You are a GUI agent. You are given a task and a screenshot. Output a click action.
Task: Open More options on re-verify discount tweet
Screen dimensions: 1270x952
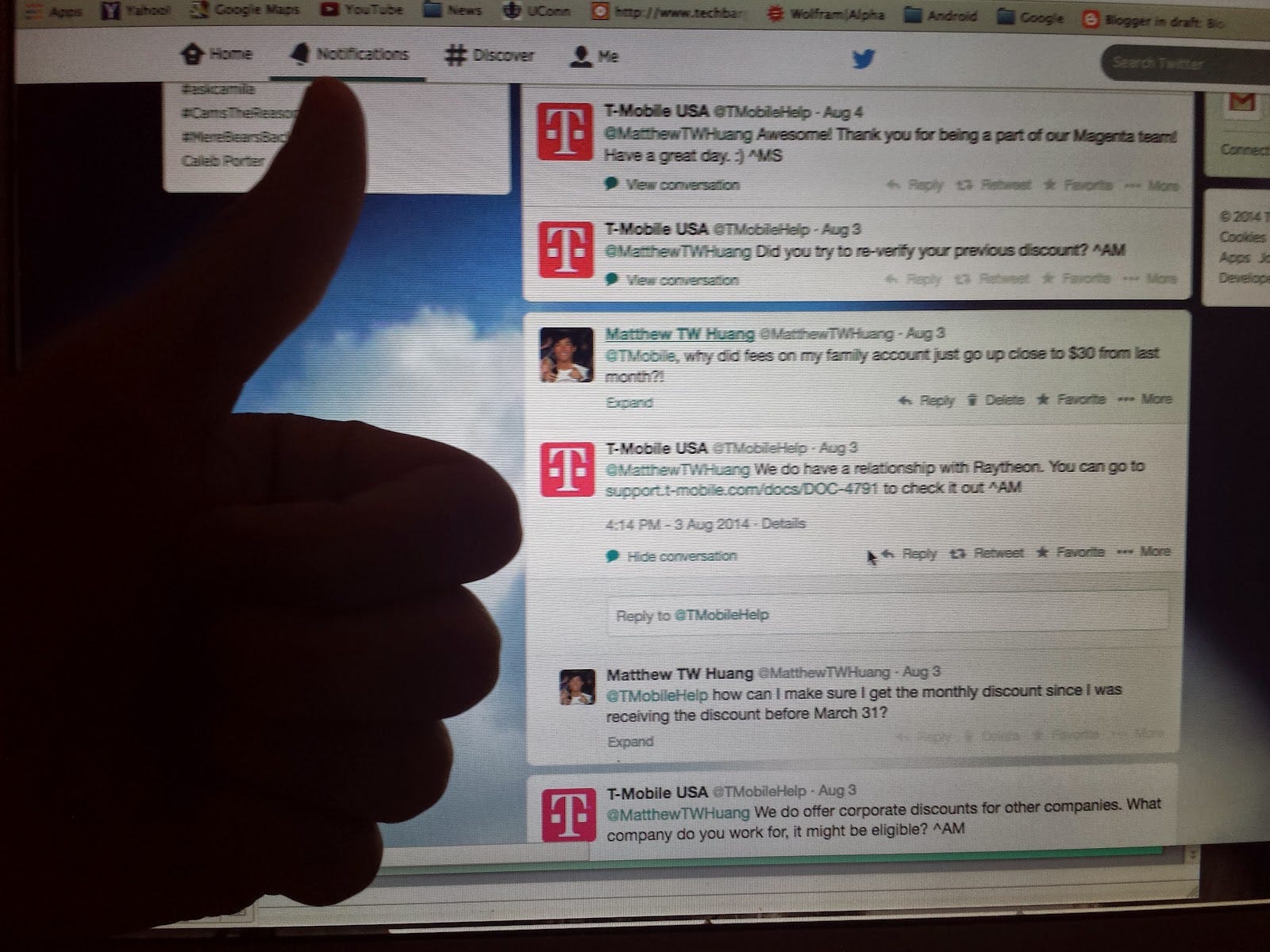click(1149, 278)
